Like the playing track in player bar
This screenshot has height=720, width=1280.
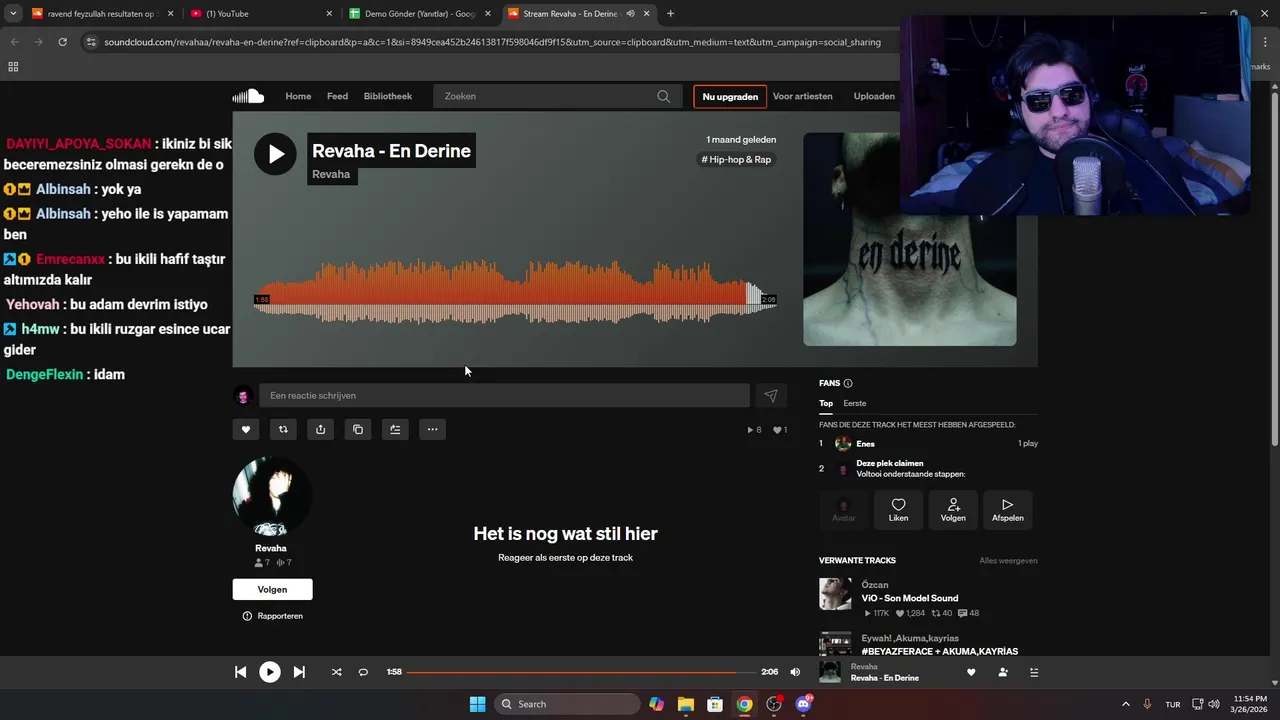971,672
